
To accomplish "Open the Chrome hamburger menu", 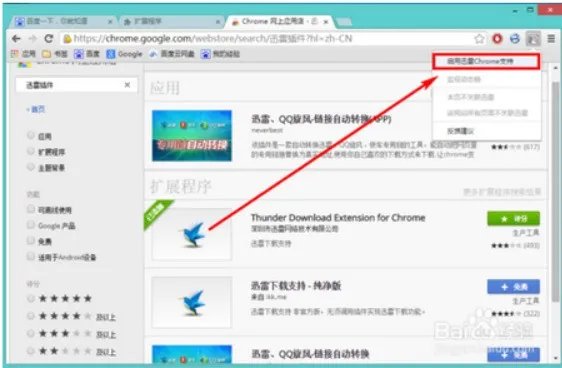I will click(551, 38).
